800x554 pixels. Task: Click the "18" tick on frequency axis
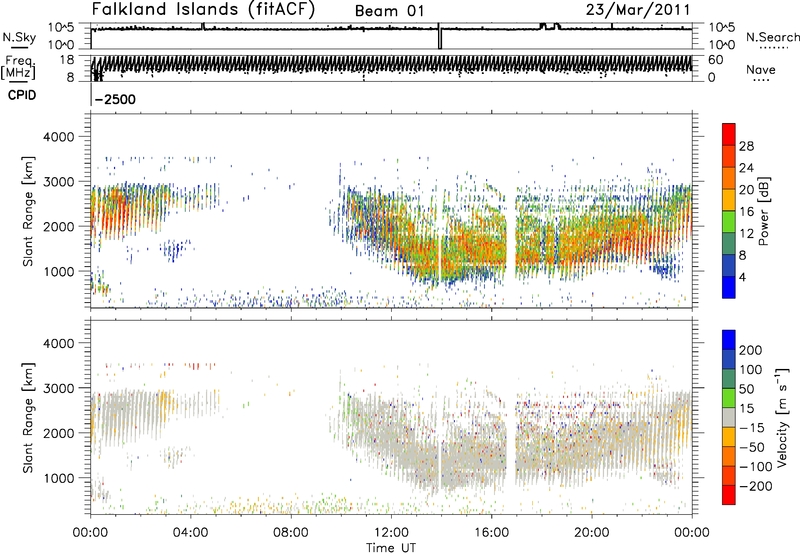[x=67, y=60]
